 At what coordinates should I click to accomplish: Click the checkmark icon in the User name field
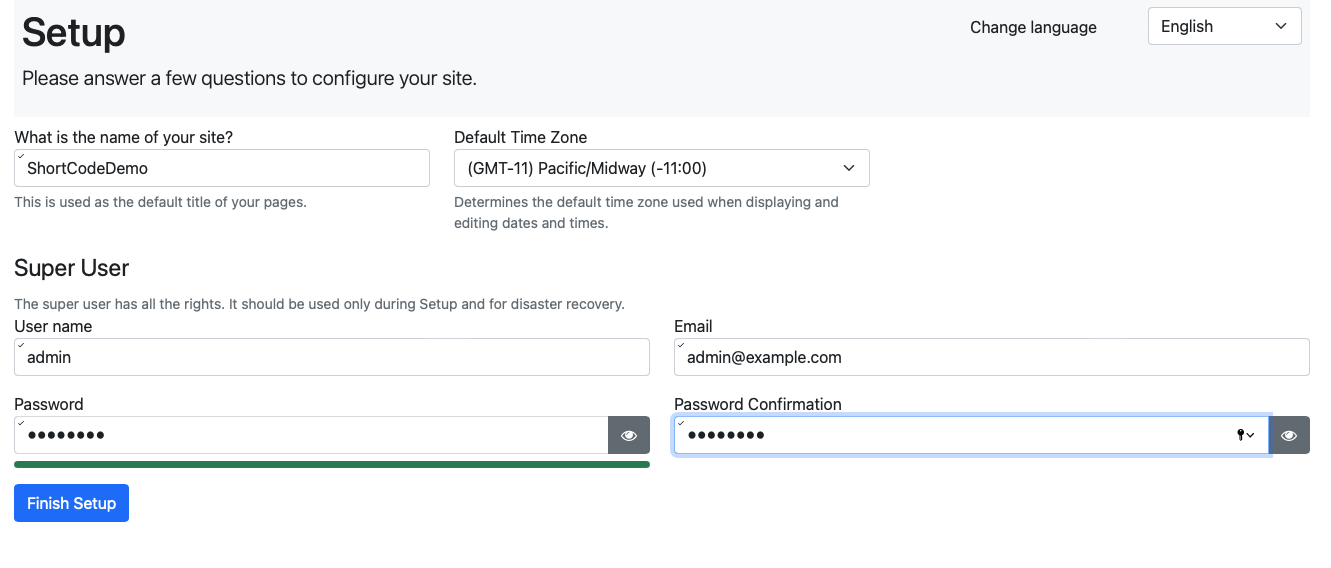coord(20,343)
